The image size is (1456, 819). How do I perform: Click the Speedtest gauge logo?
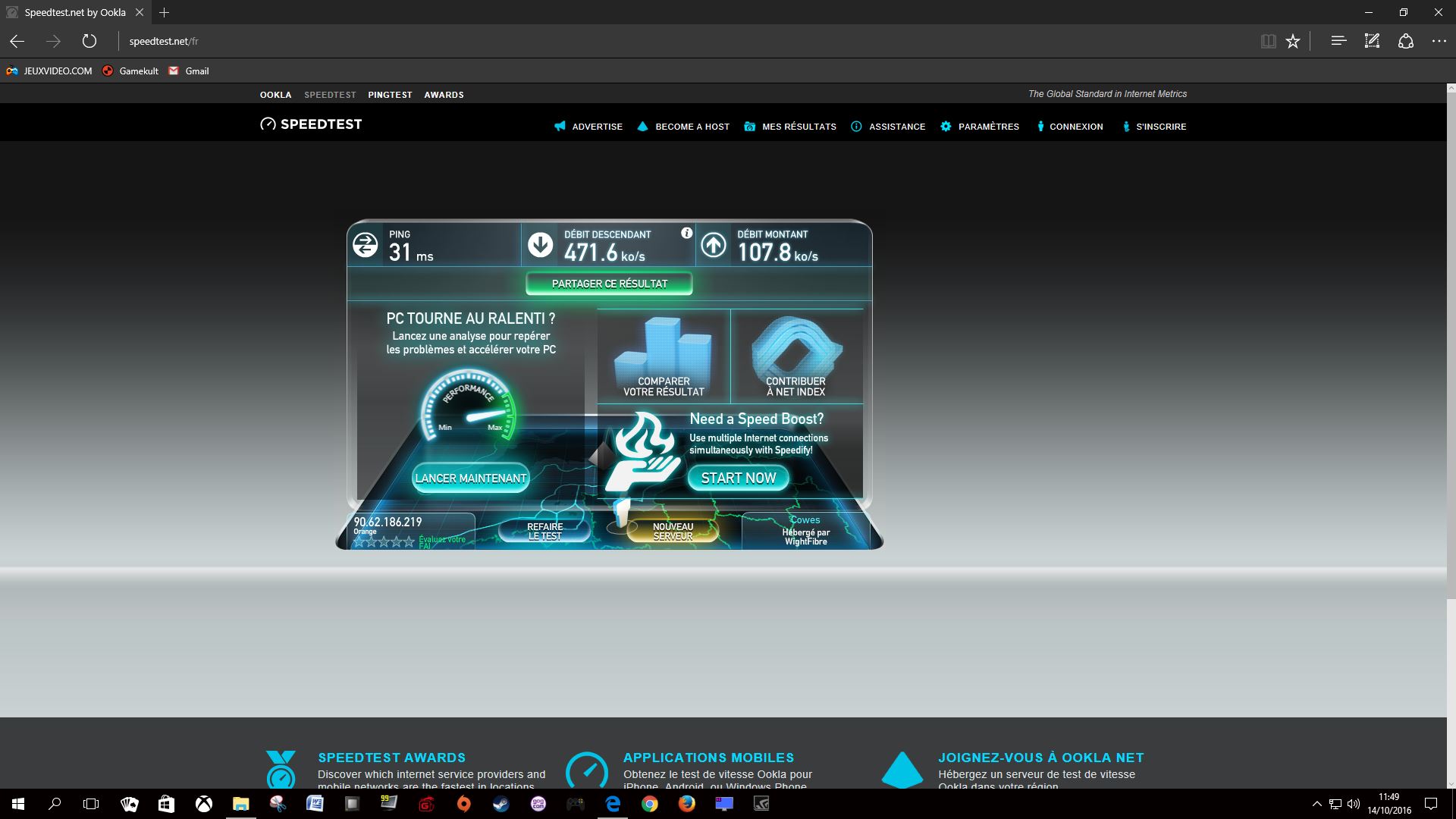[267, 124]
